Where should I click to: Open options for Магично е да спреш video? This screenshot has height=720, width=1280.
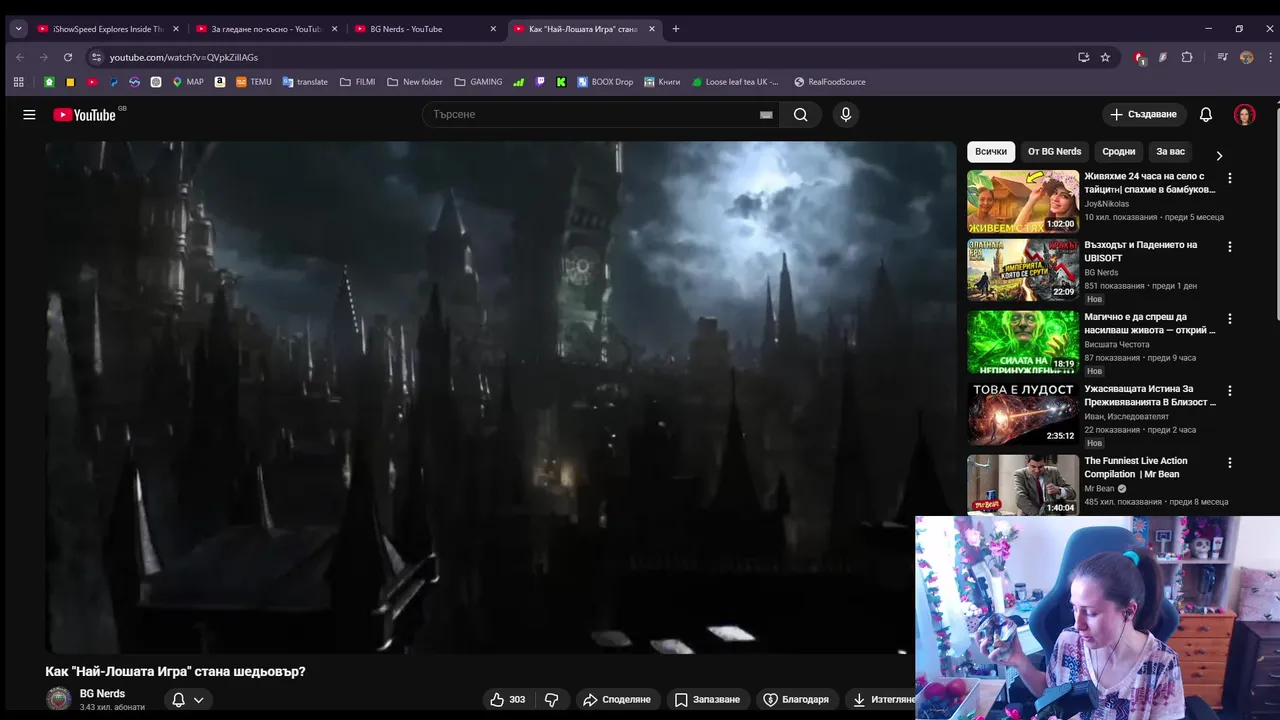(x=1230, y=318)
